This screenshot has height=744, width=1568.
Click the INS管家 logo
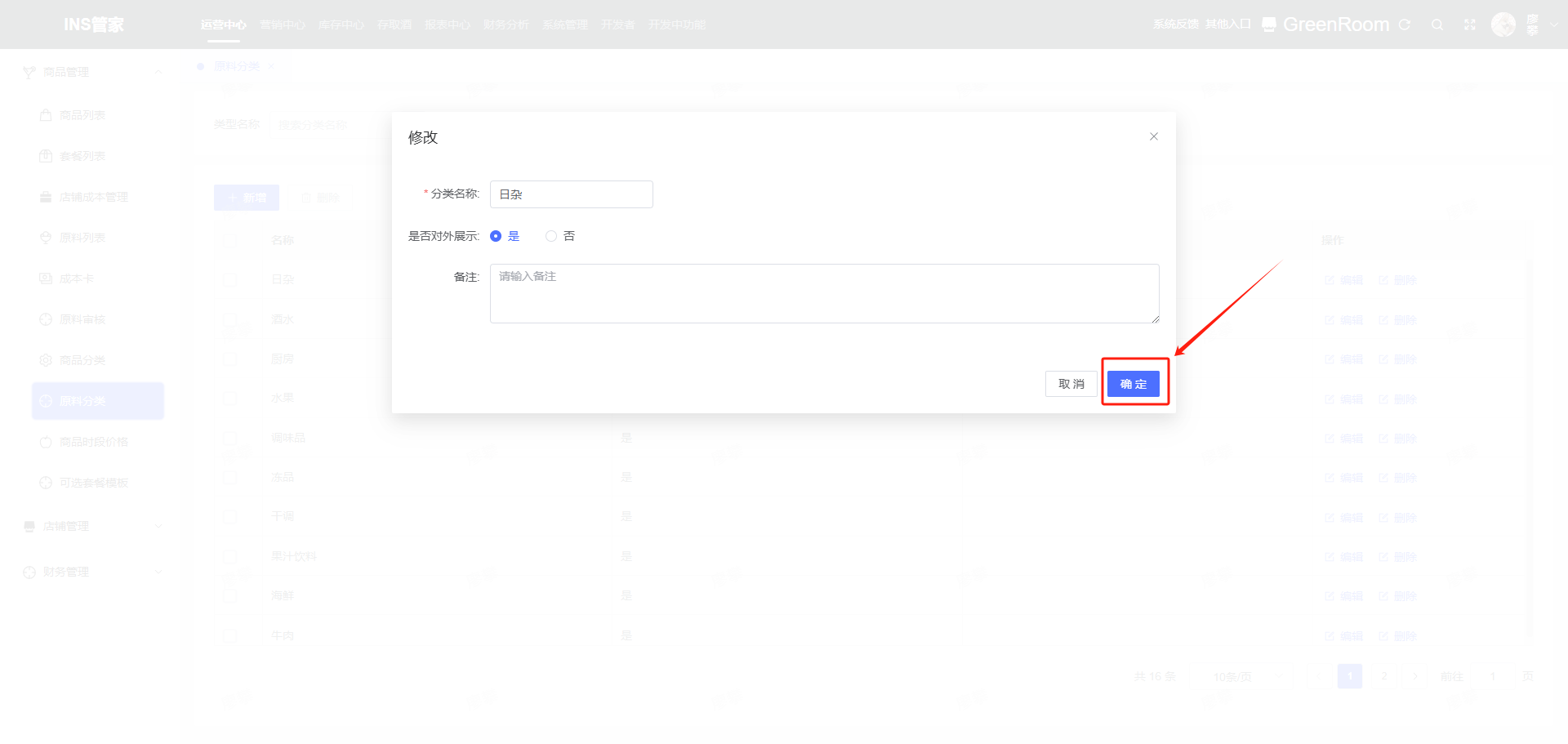[94, 25]
